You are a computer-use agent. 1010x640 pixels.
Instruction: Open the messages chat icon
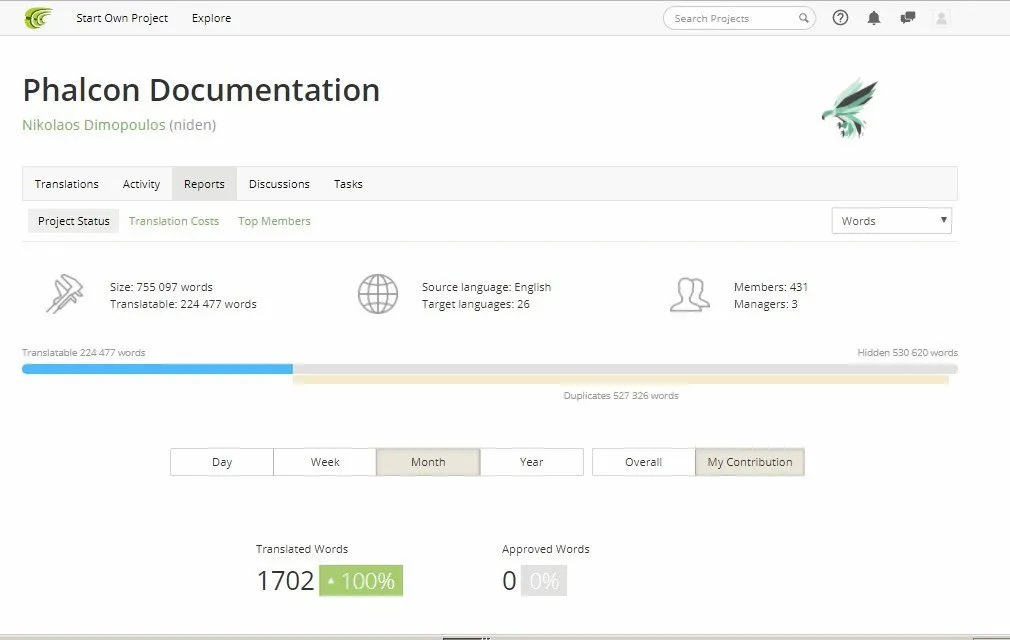(x=908, y=18)
